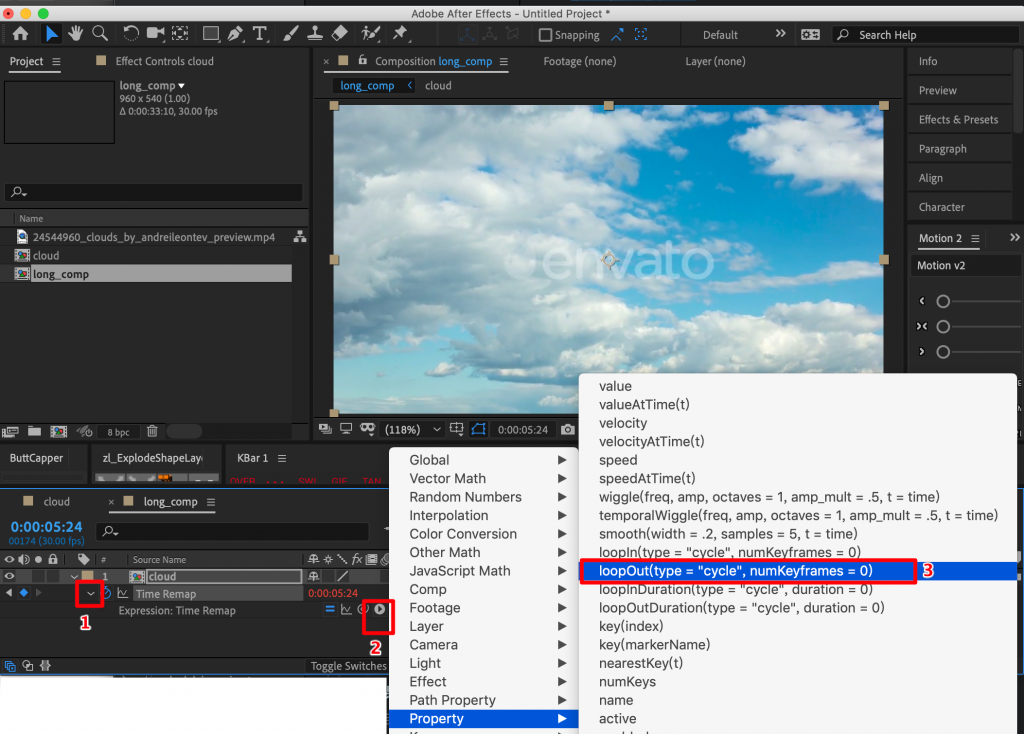1024x734 pixels.
Task: Go to the Home screen icon
Action: click(x=20, y=34)
